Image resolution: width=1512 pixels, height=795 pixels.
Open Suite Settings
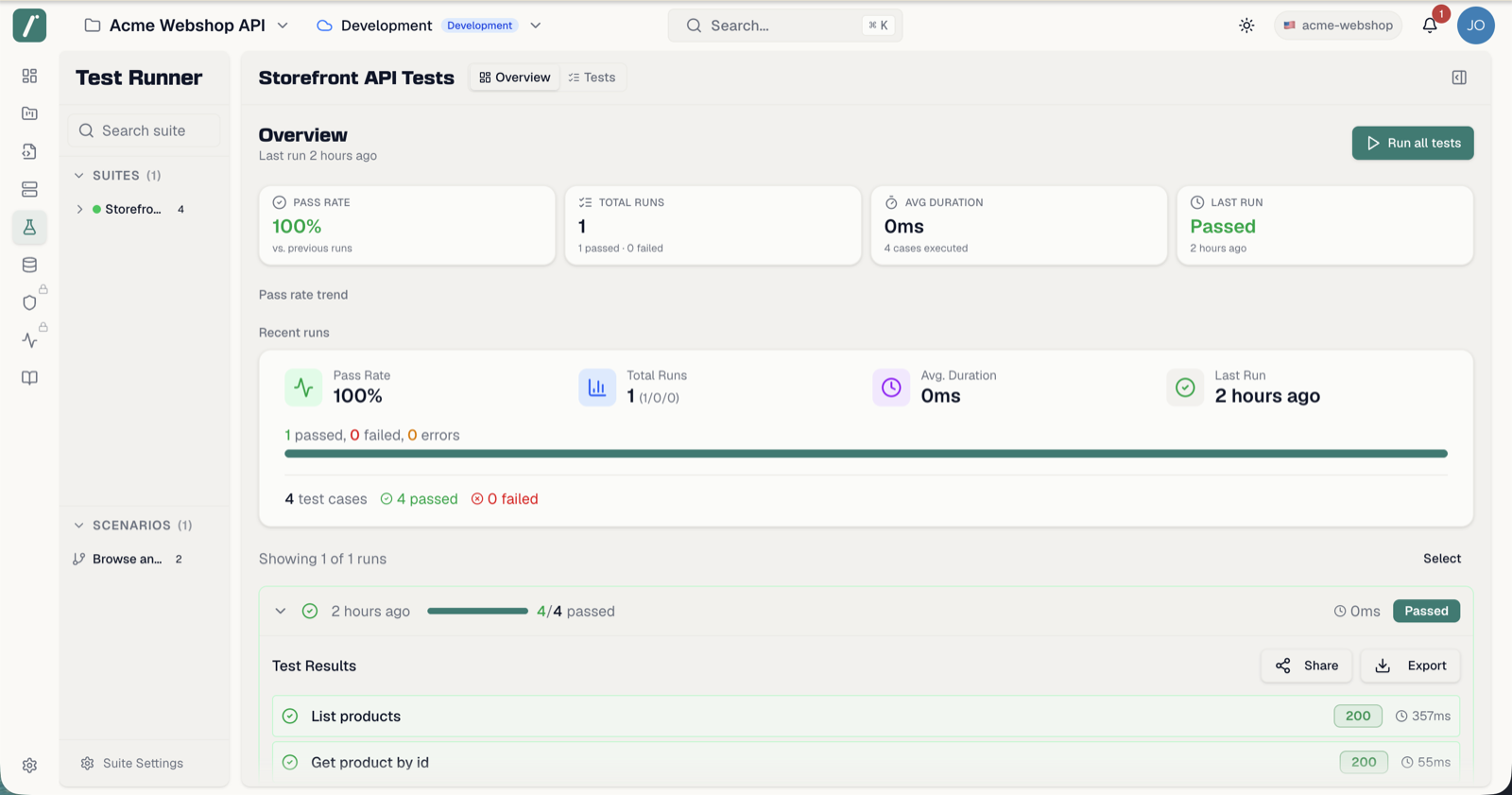point(132,763)
